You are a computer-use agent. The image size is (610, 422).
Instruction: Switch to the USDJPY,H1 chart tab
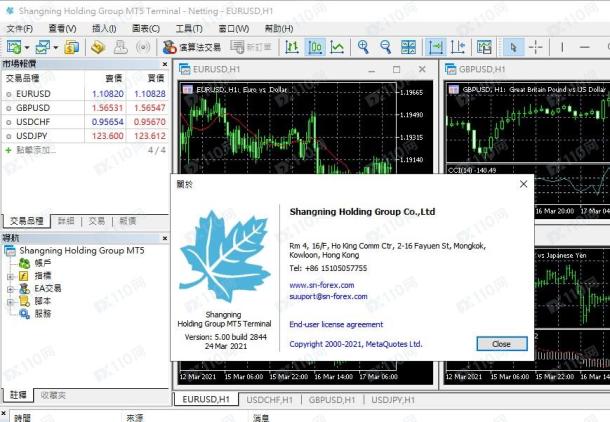[x=393, y=400]
